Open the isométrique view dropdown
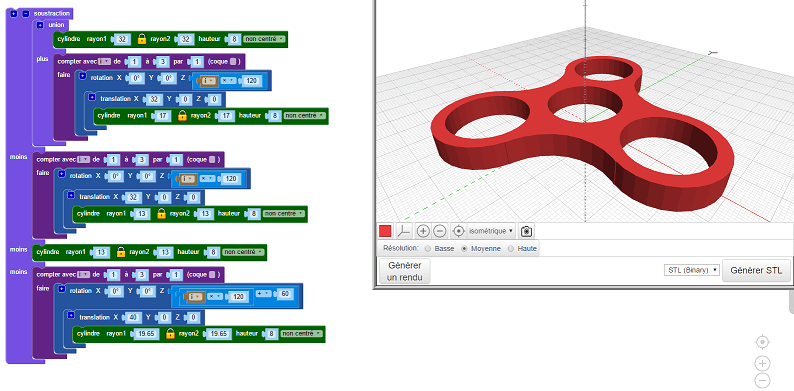Viewport: 794px width, 391px height. 491,231
